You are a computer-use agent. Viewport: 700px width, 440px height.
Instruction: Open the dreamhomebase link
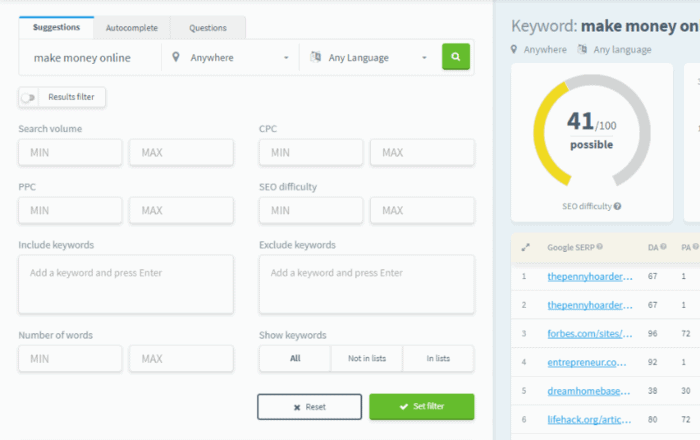coord(589,391)
